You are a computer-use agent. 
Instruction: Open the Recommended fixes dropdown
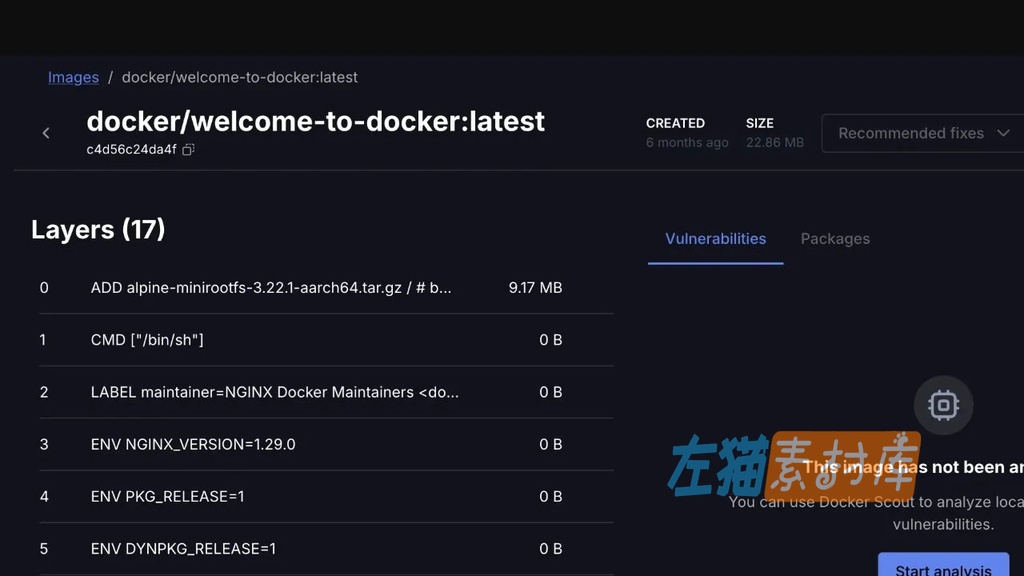click(x=923, y=133)
